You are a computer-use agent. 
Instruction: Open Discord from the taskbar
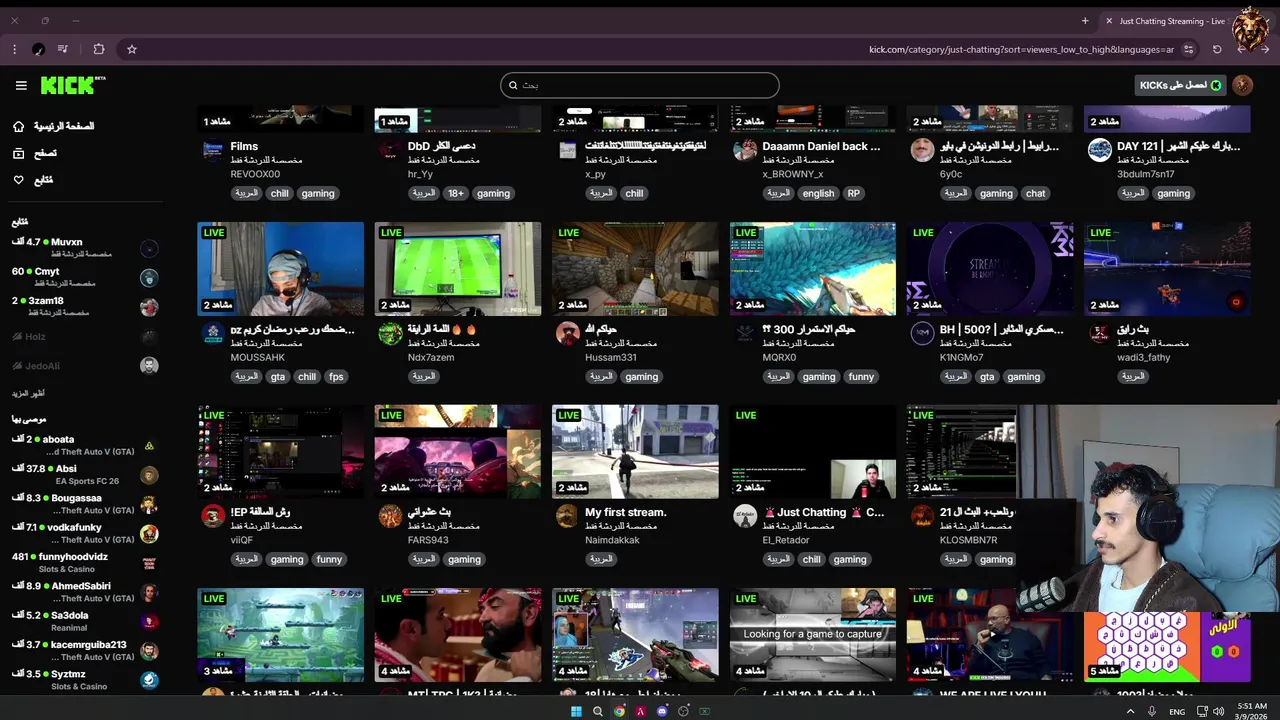(x=662, y=711)
